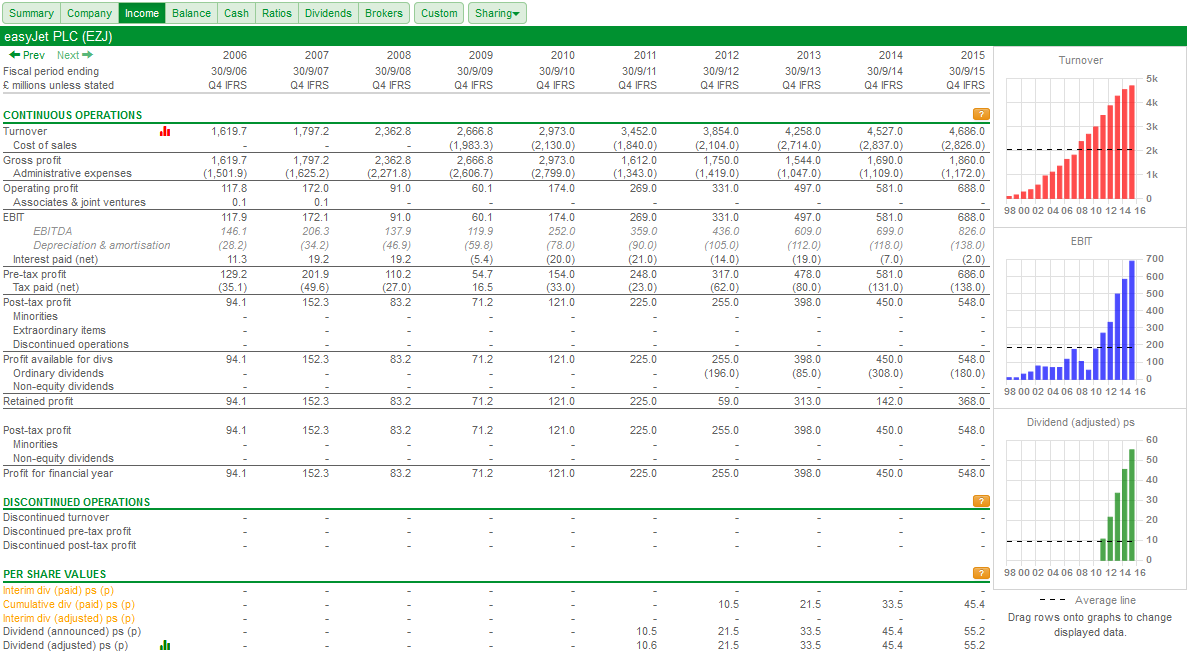Select the Income tab
Image resolution: width=1187 pixels, height=652 pixels.
142,13
